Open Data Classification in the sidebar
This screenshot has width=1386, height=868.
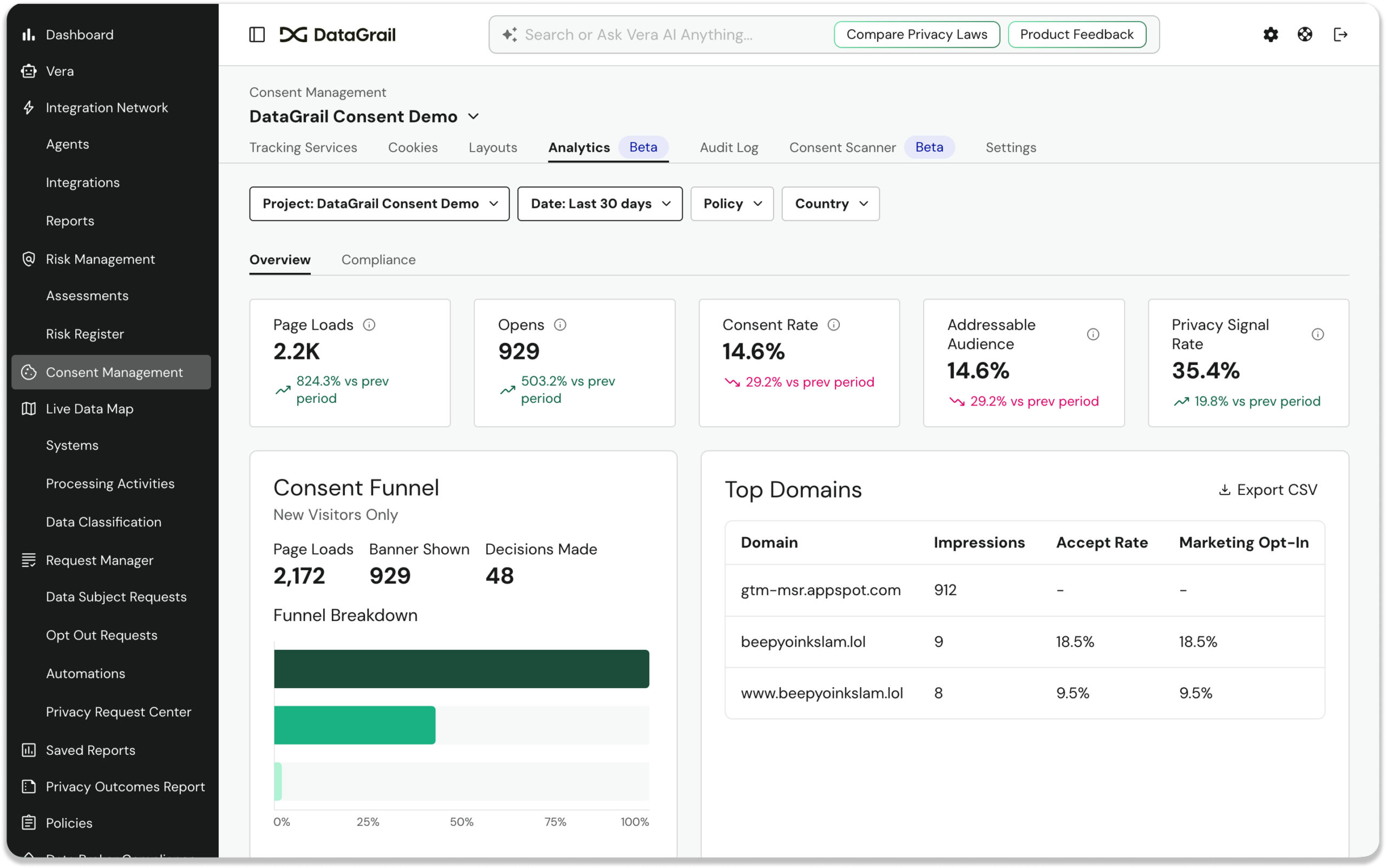[x=104, y=522]
